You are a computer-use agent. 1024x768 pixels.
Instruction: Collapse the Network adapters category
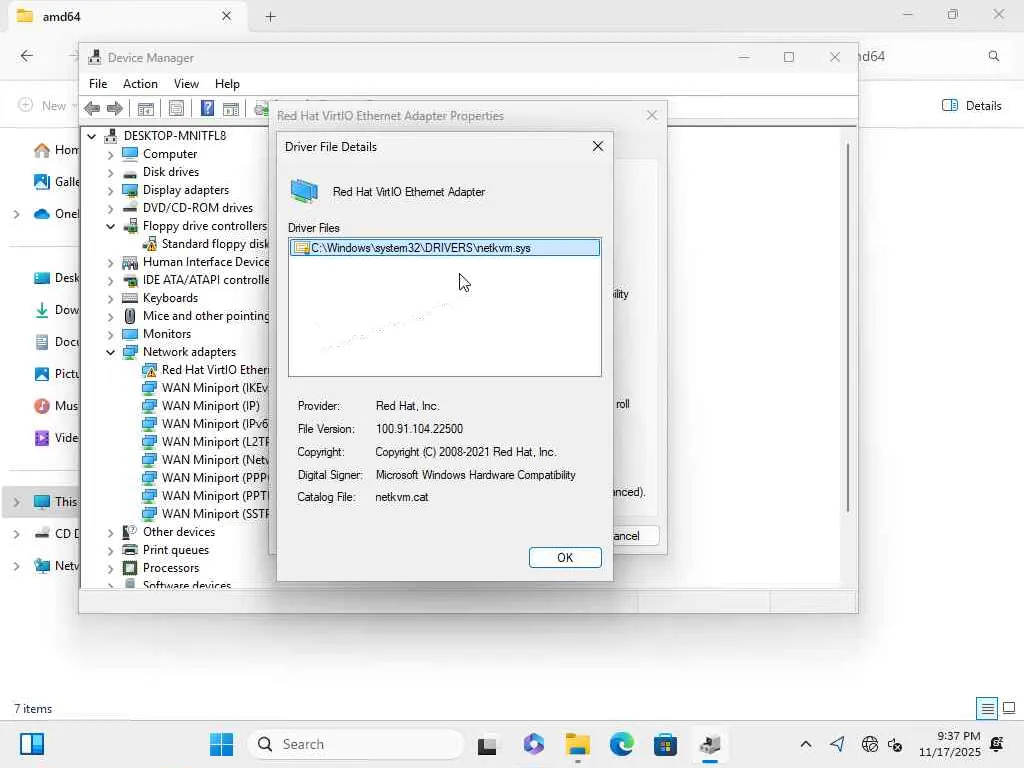tap(110, 352)
